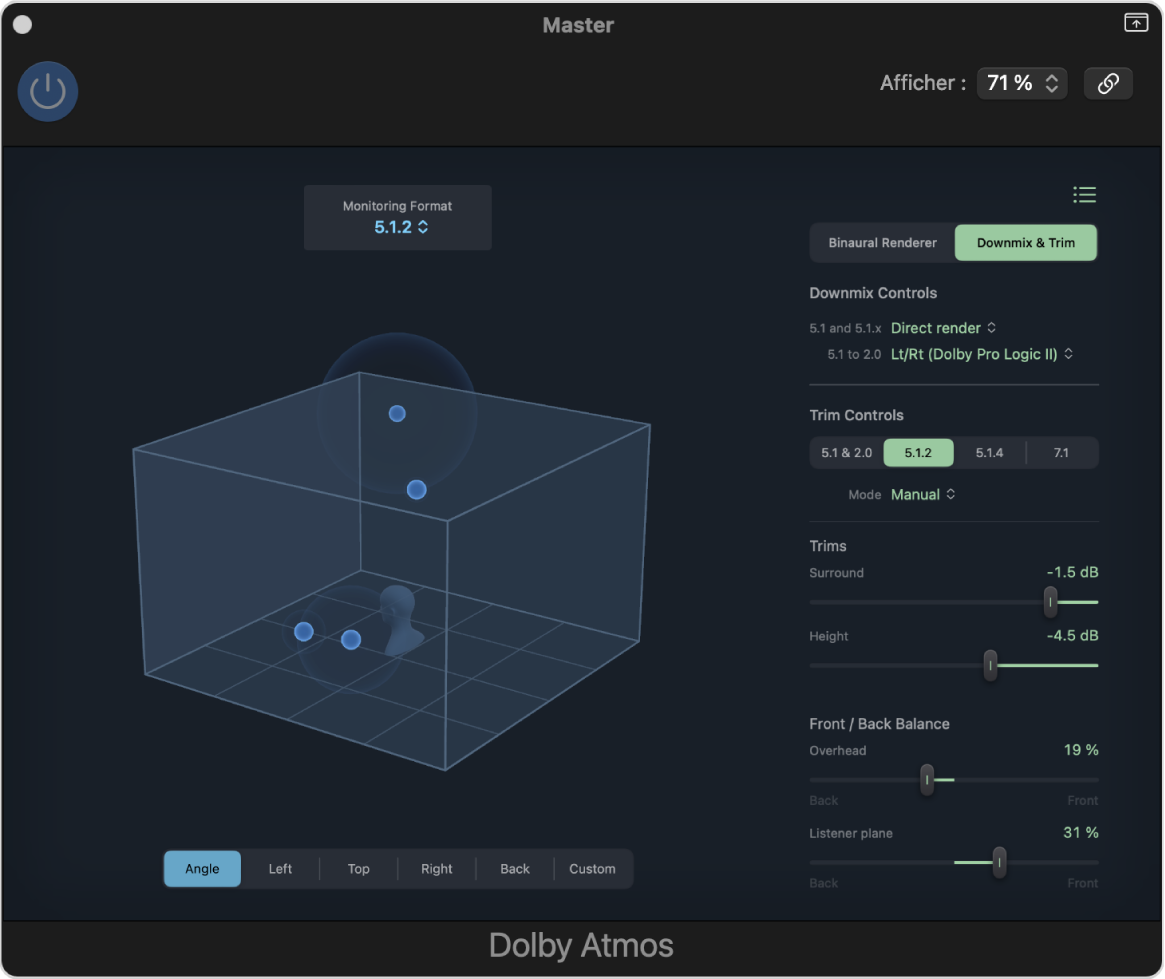Viewport: 1165px width, 979px height.
Task: Open the Mode Manual dropdown
Action: pyautogui.click(x=923, y=495)
